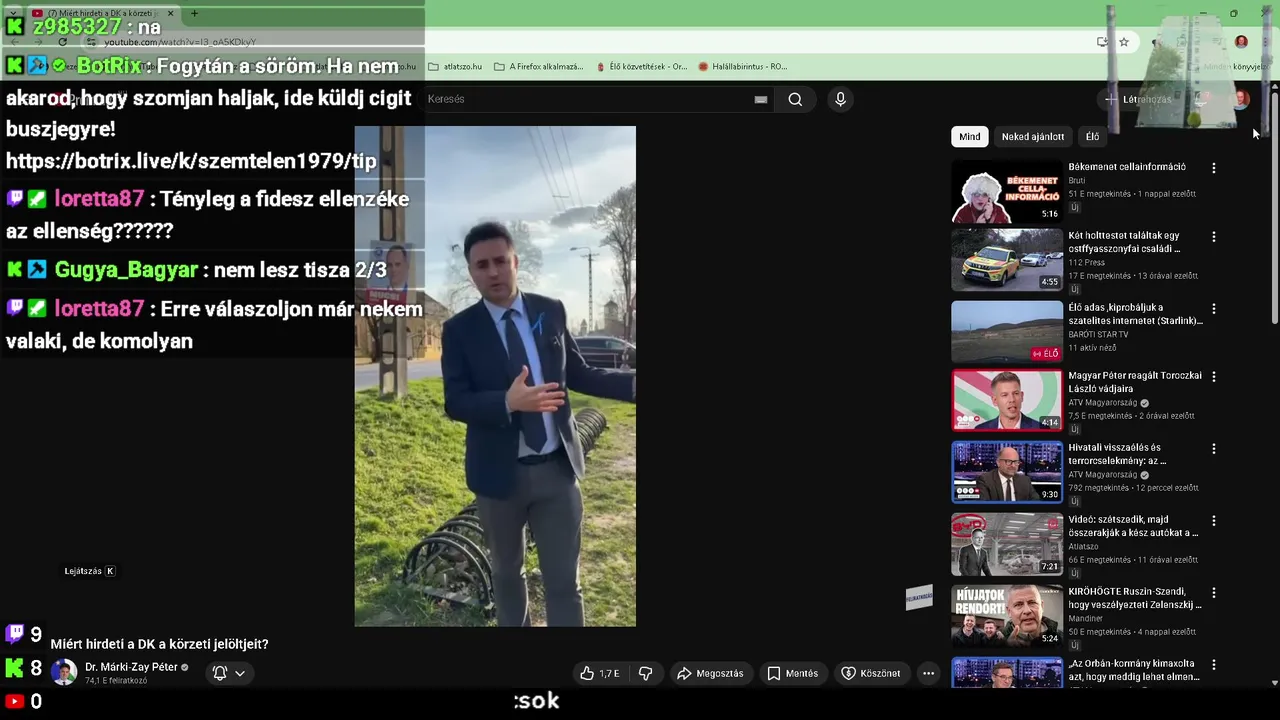Open a new browser tab with plus

coord(194,13)
